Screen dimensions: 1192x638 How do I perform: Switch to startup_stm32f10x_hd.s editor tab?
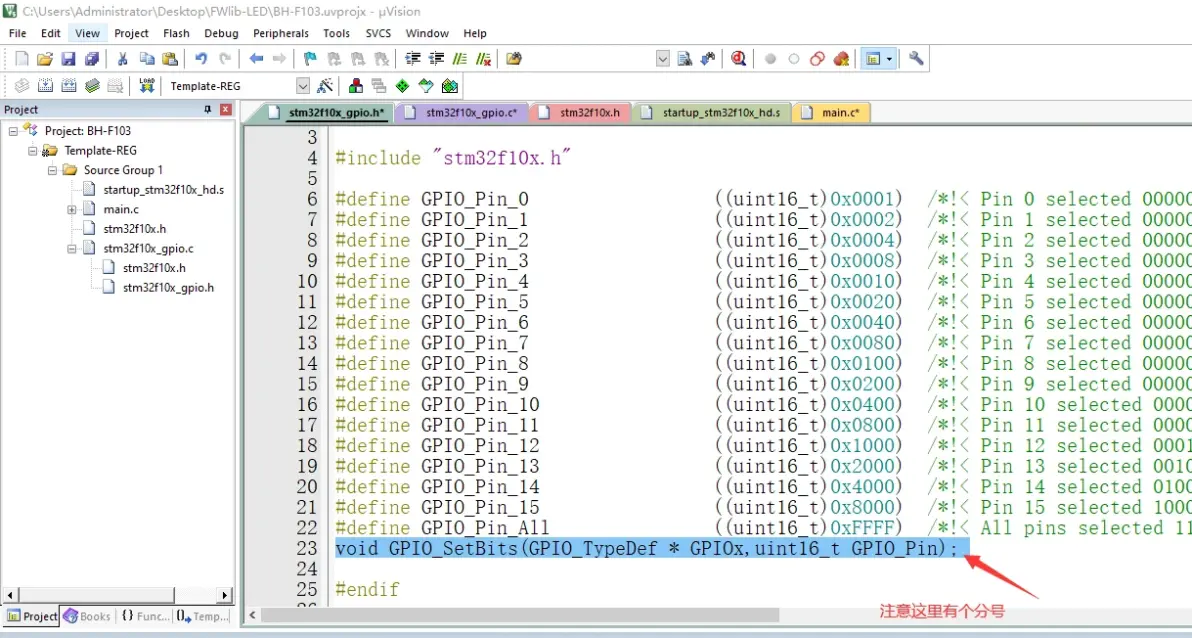pyautogui.click(x=712, y=113)
